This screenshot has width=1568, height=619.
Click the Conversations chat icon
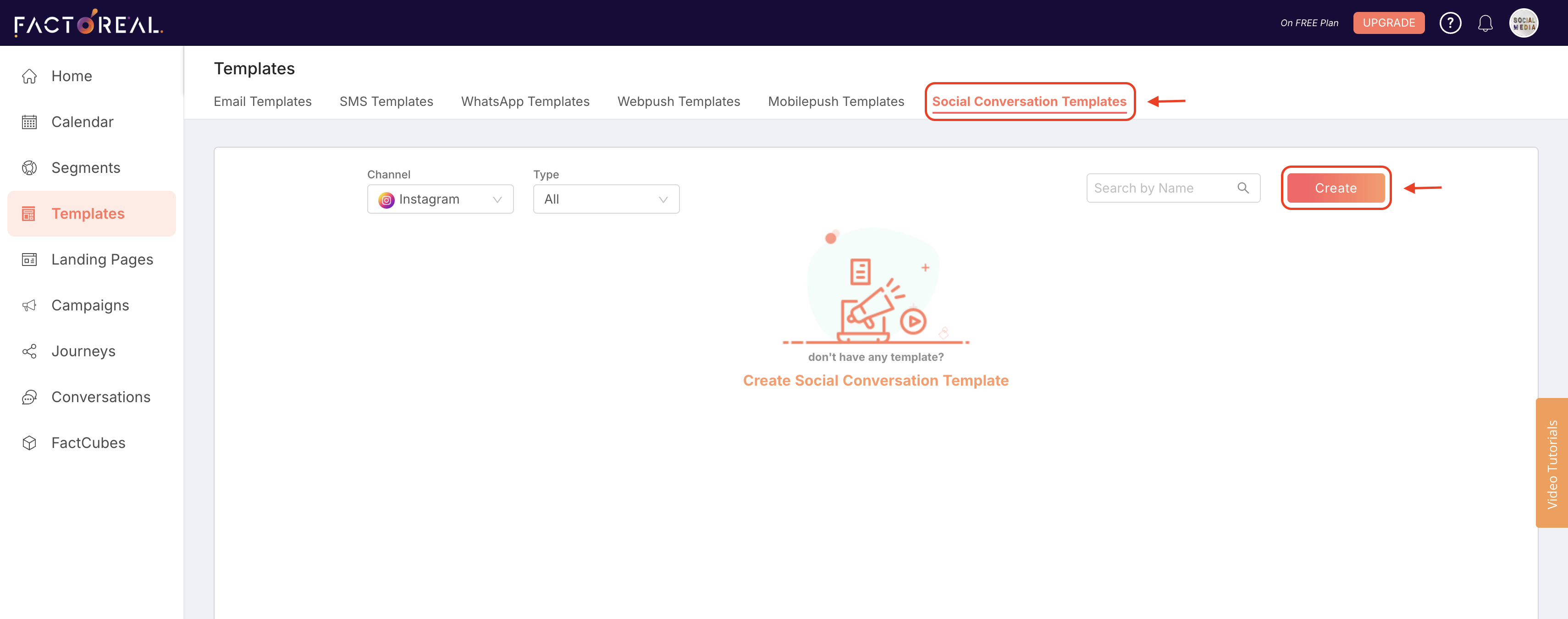29,397
